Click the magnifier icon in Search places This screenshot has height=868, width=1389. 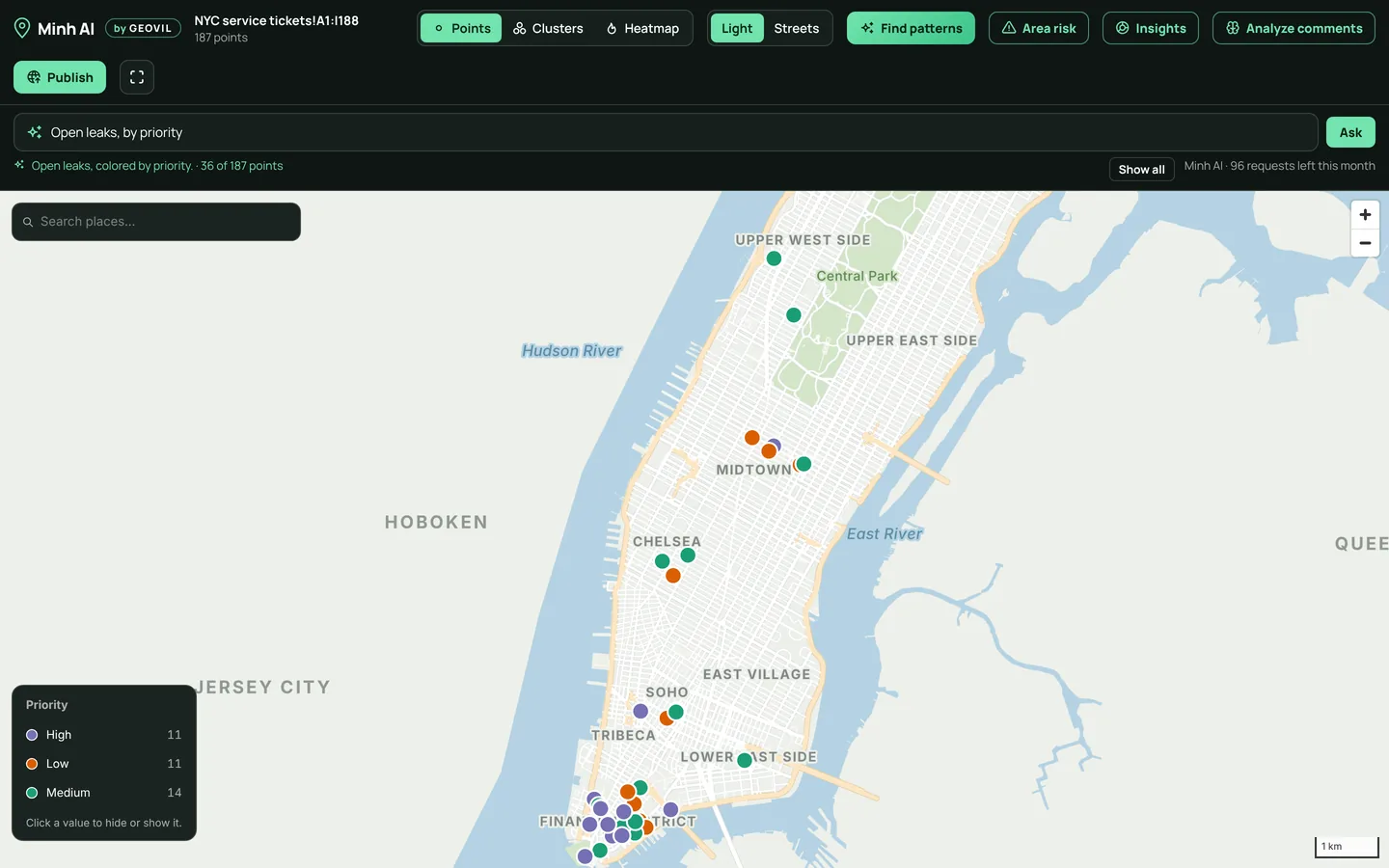(x=28, y=222)
